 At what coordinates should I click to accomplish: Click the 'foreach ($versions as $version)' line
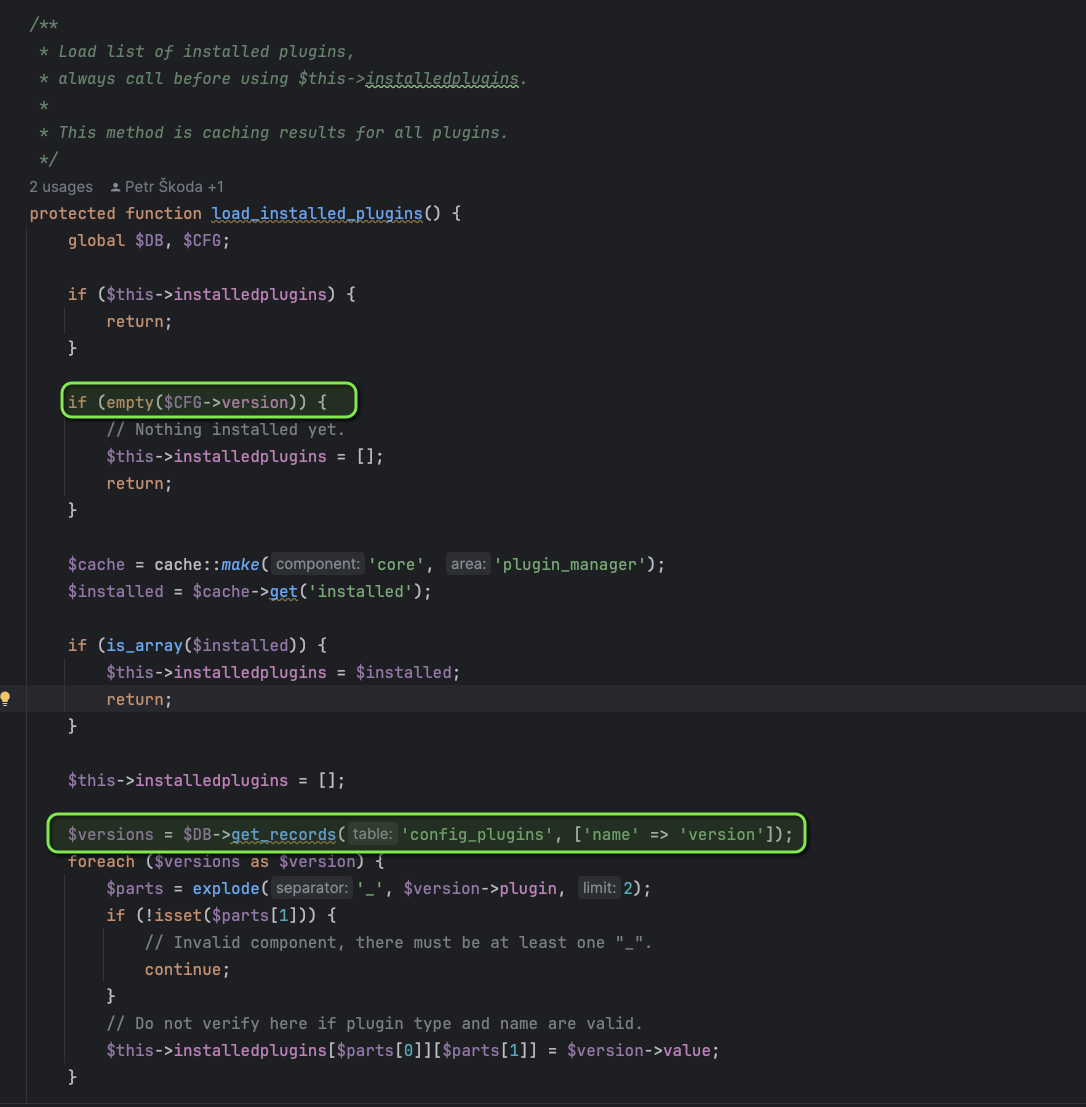click(x=225, y=861)
